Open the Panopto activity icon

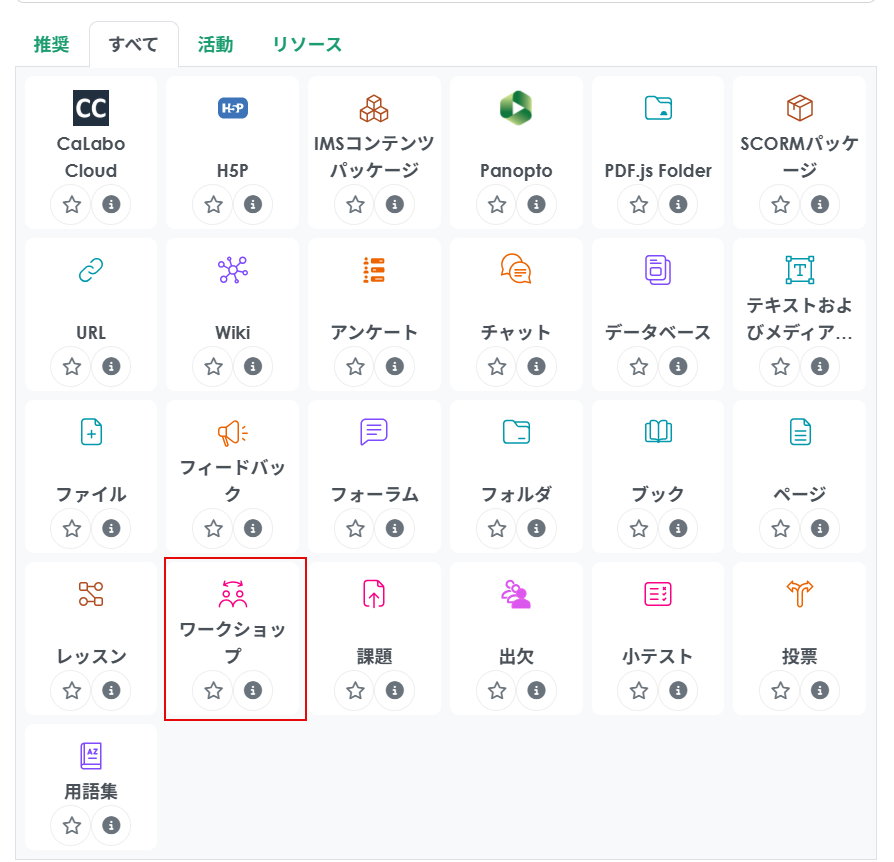tap(516, 108)
